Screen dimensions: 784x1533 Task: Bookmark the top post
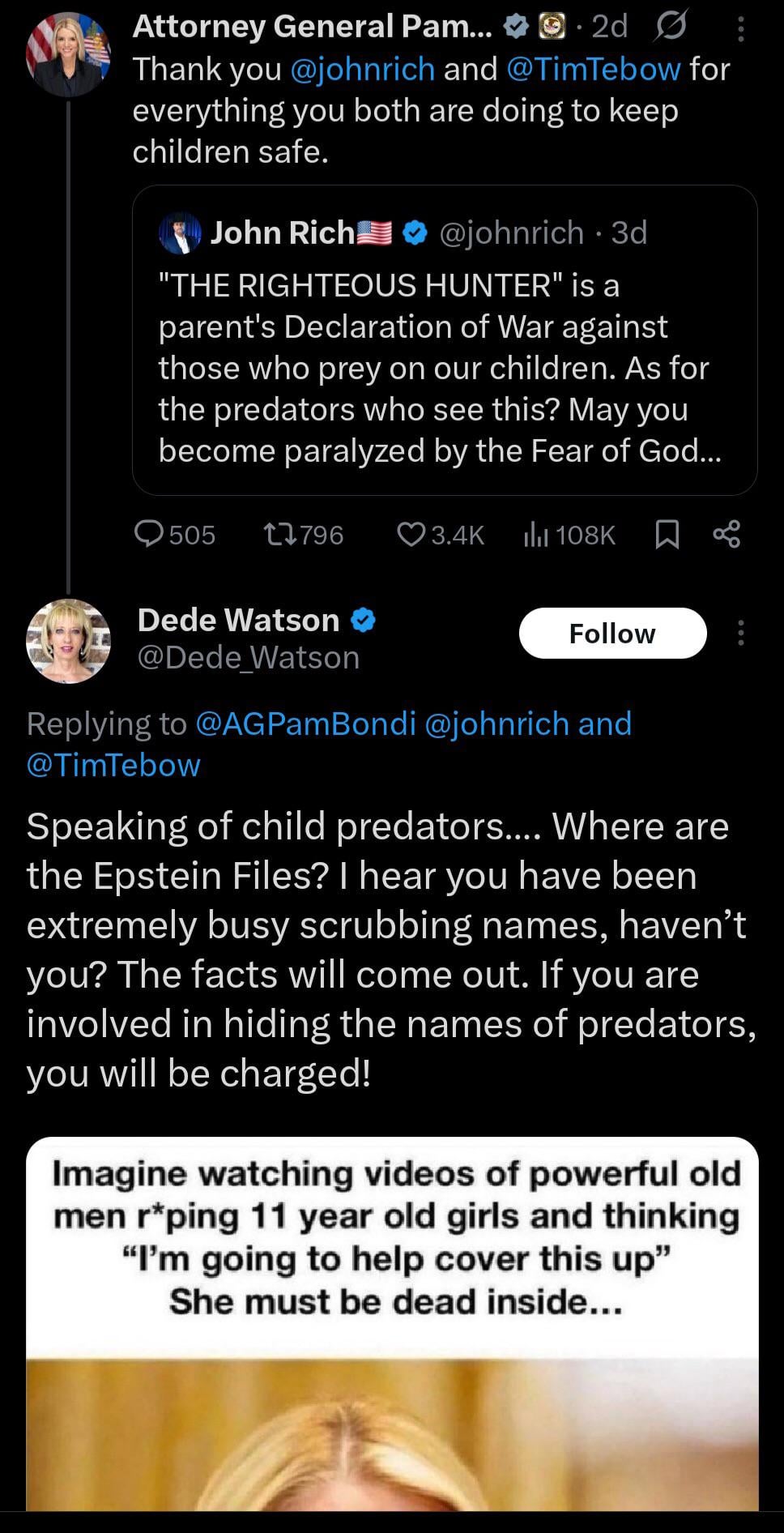pyautogui.click(x=667, y=534)
